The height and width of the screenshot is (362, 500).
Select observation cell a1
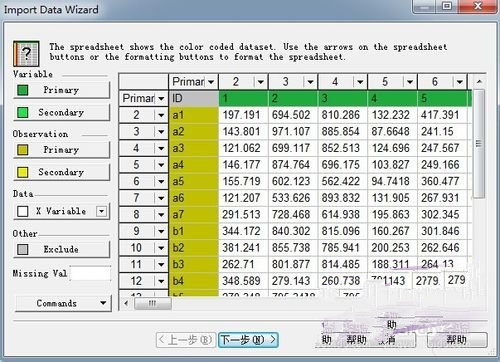194,115
